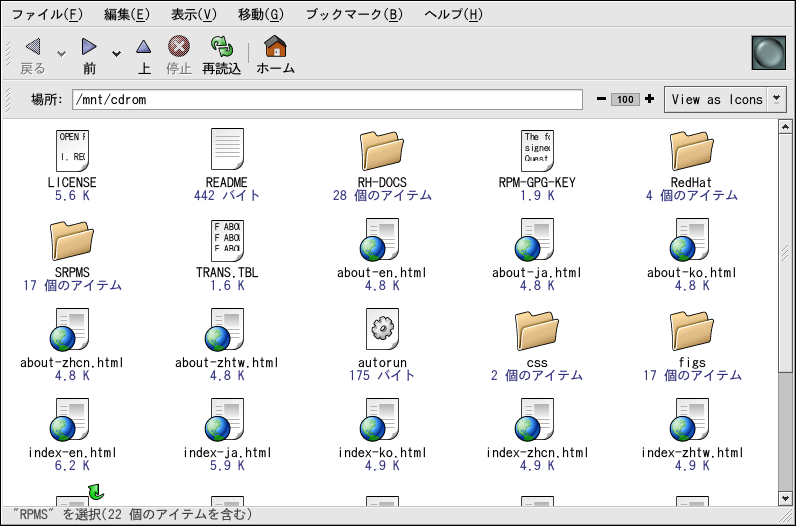This screenshot has height=526, width=796.
Task: Click the Forward navigation arrow
Action: [89, 48]
